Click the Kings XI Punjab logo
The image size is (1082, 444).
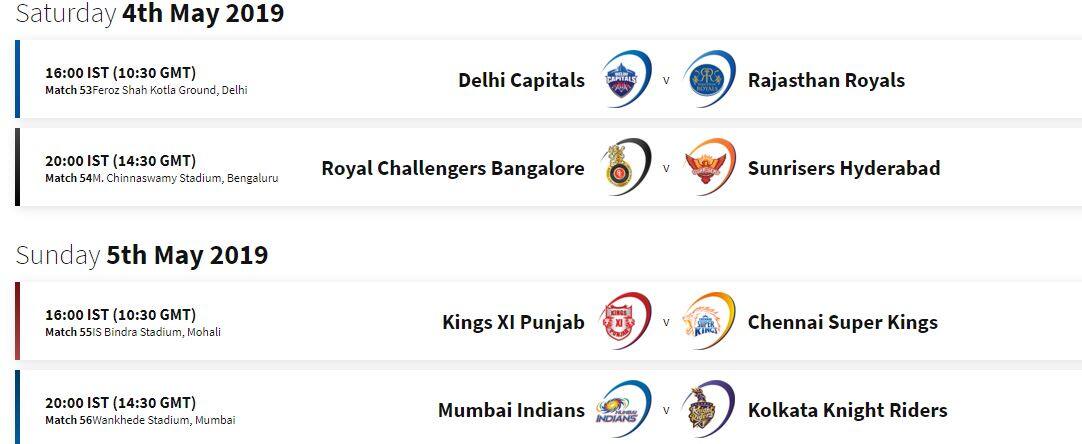[x=626, y=321]
